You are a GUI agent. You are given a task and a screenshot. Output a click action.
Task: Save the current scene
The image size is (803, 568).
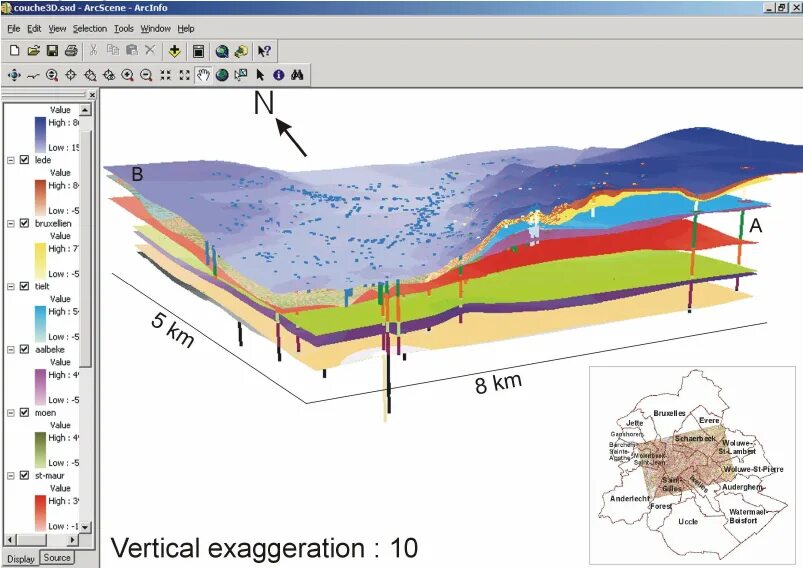[x=52, y=51]
